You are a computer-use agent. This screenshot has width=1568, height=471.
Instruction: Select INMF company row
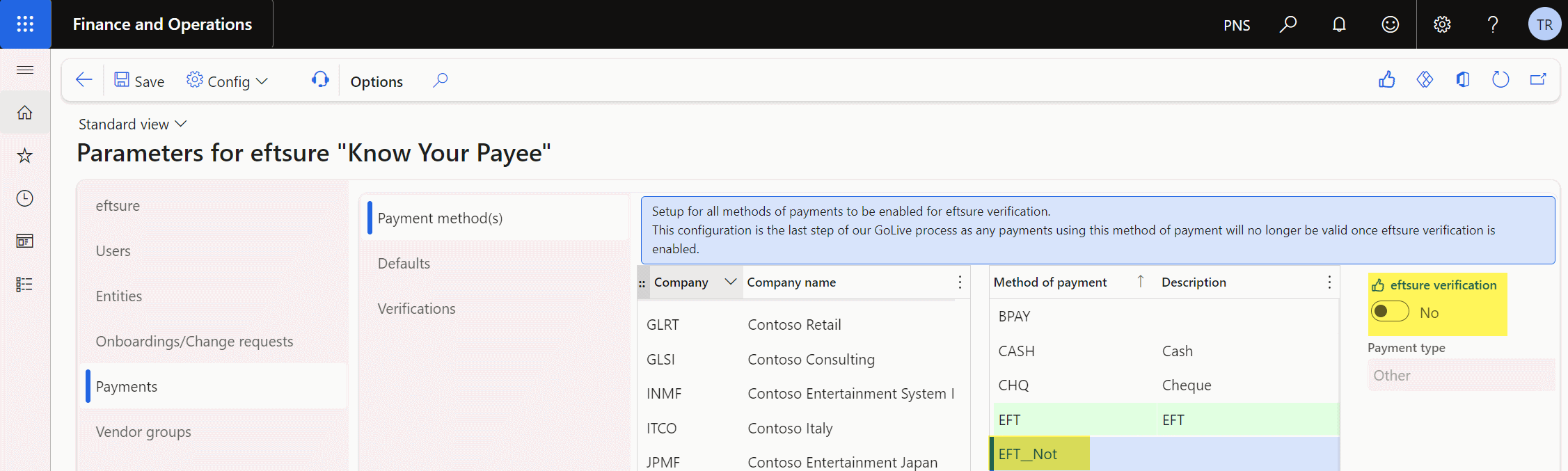point(803,394)
